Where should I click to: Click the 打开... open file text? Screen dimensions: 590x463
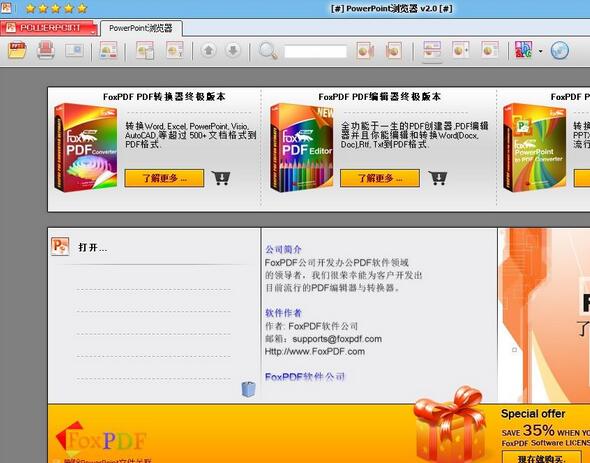(x=93, y=247)
